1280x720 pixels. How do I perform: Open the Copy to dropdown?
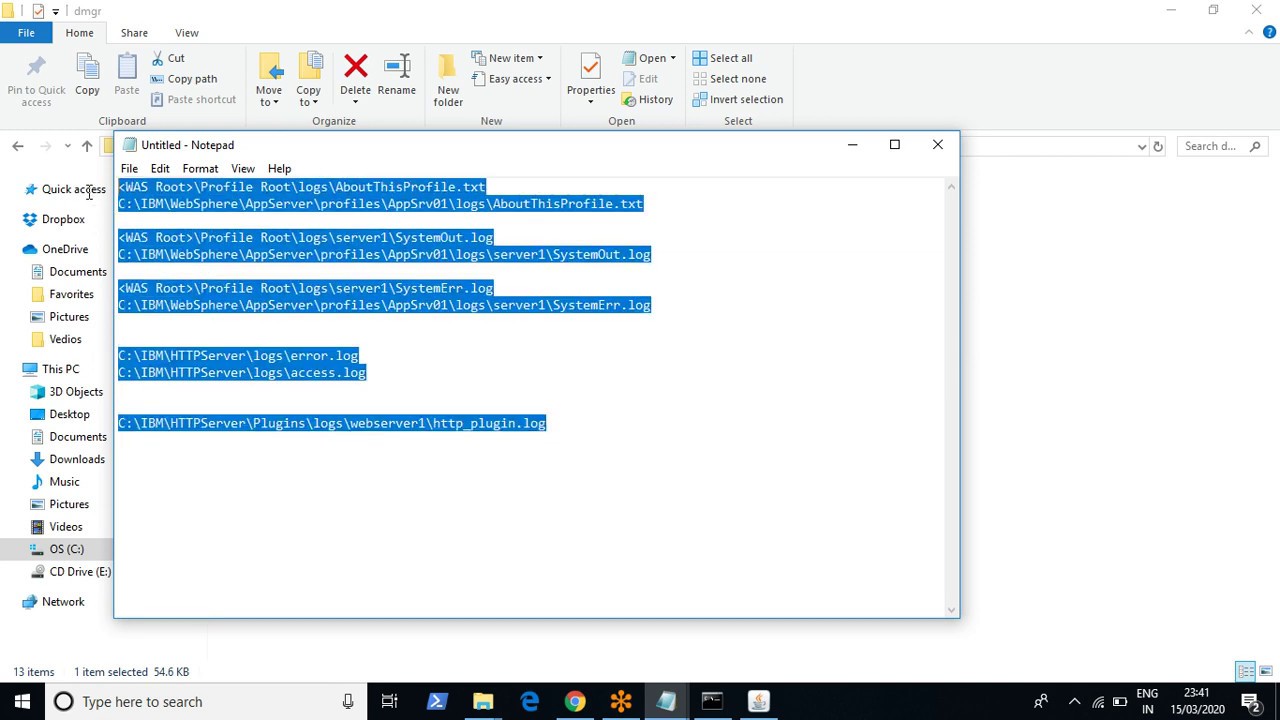pyautogui.click(x=308, y=80)
